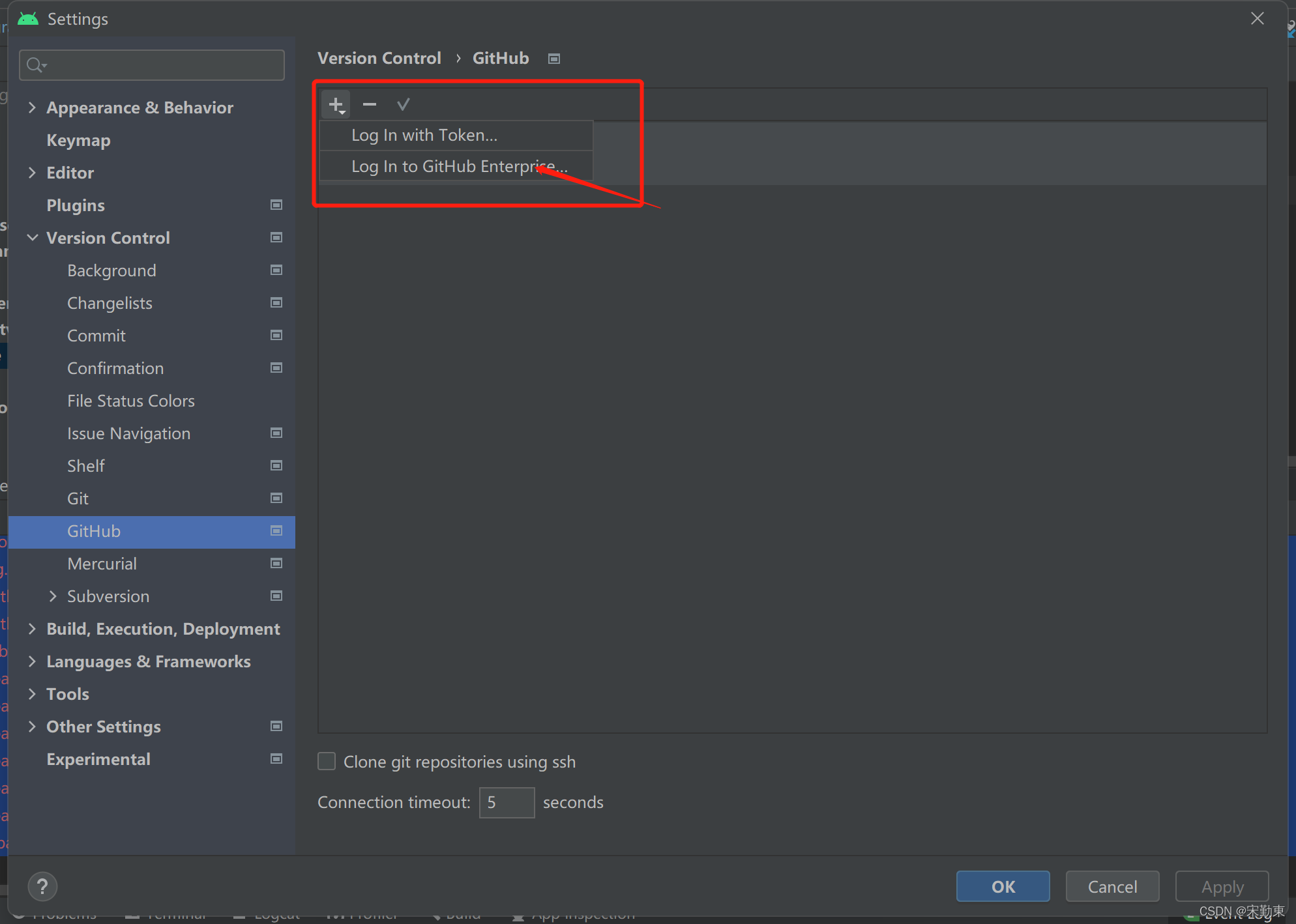Expand Appearance & Behavior section

(32, 108)
